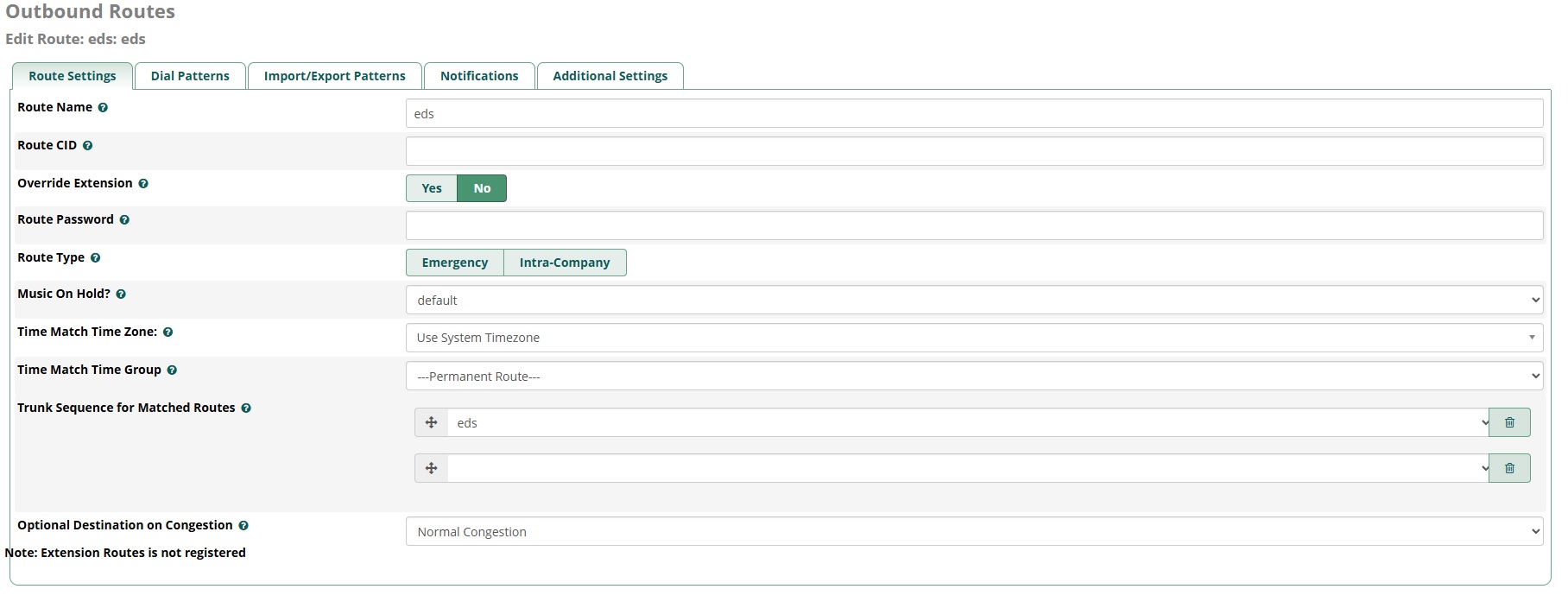This screenshot has height=608, width=1568.
Task: Switch to the Dial Patterns tab
Action: point(190,76)
